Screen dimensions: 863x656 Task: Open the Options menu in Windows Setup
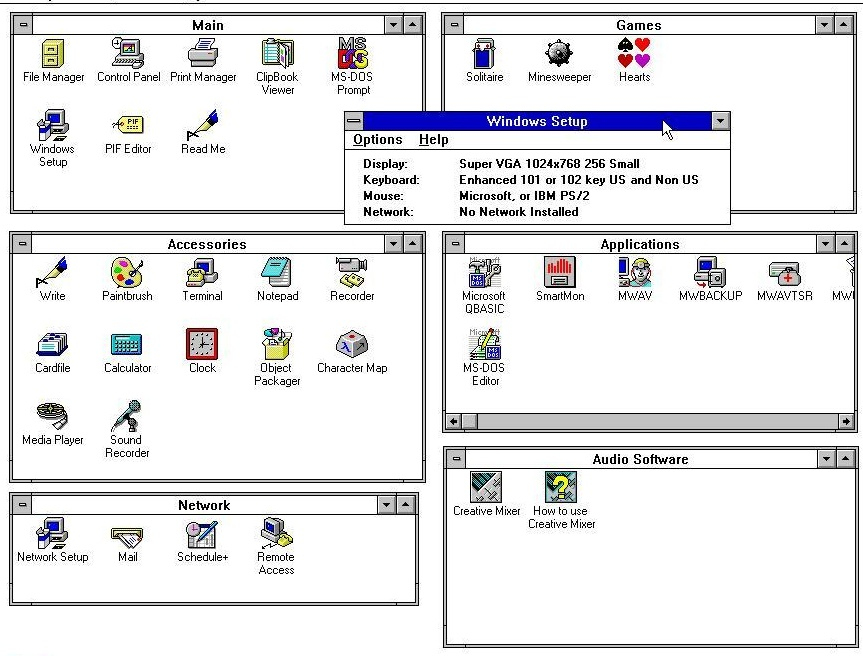(377, 140)
